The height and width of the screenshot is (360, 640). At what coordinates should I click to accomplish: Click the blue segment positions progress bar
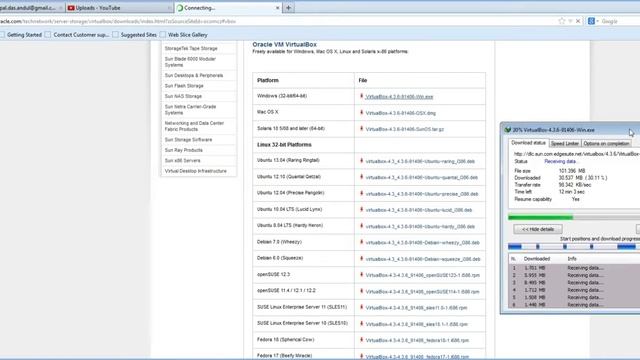click(x=574, y=247)
